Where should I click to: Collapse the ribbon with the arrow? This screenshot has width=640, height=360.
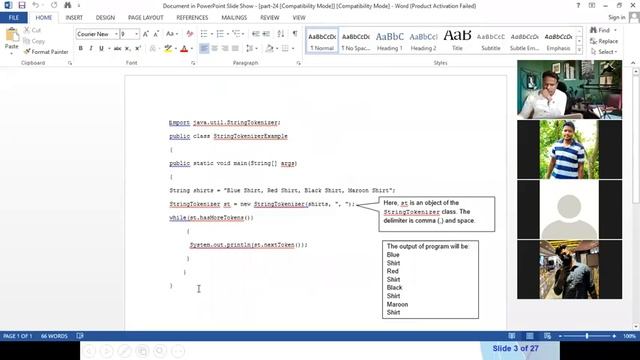pos(633,63)
